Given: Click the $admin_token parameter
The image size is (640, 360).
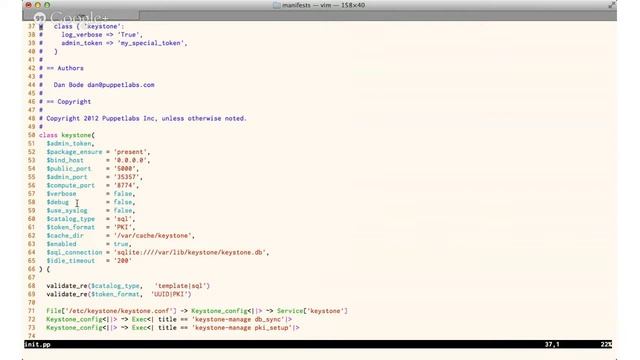Looking at the screenshot, I should coord(69,144).
